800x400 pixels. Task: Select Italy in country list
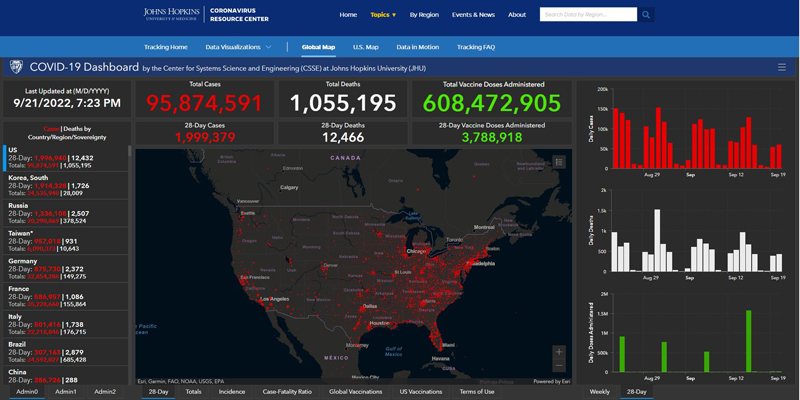click(66, 324)
